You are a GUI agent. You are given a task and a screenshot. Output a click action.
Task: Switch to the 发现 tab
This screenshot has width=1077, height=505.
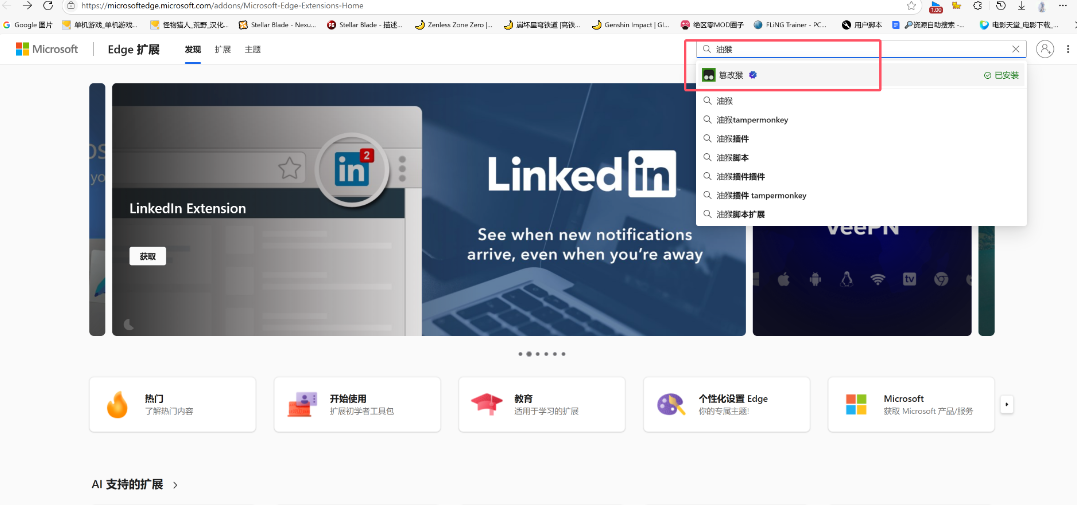tap(193, 49)
